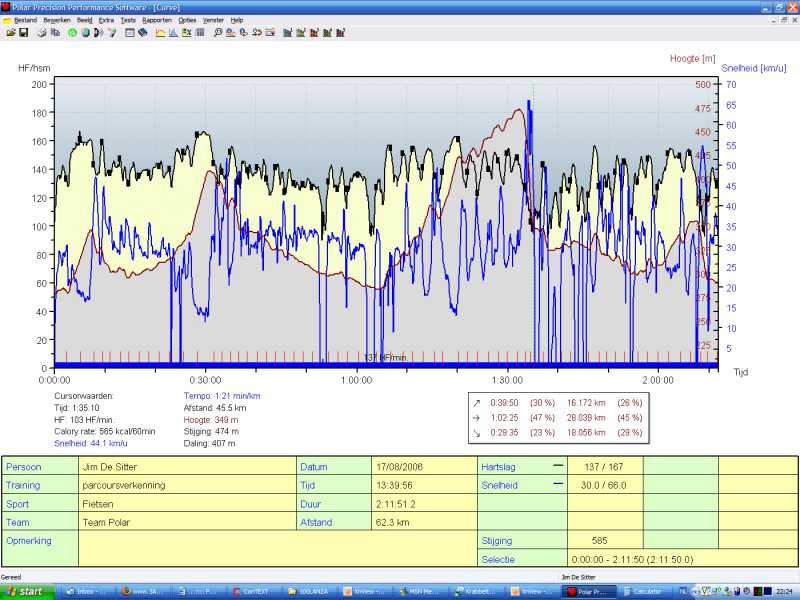Open the Tests menu
Viewport: 800px width, 600px height.
coord(128,20)
